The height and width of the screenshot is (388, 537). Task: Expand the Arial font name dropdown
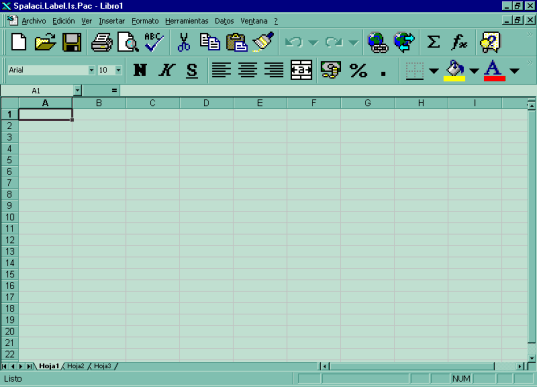(91, 70)
